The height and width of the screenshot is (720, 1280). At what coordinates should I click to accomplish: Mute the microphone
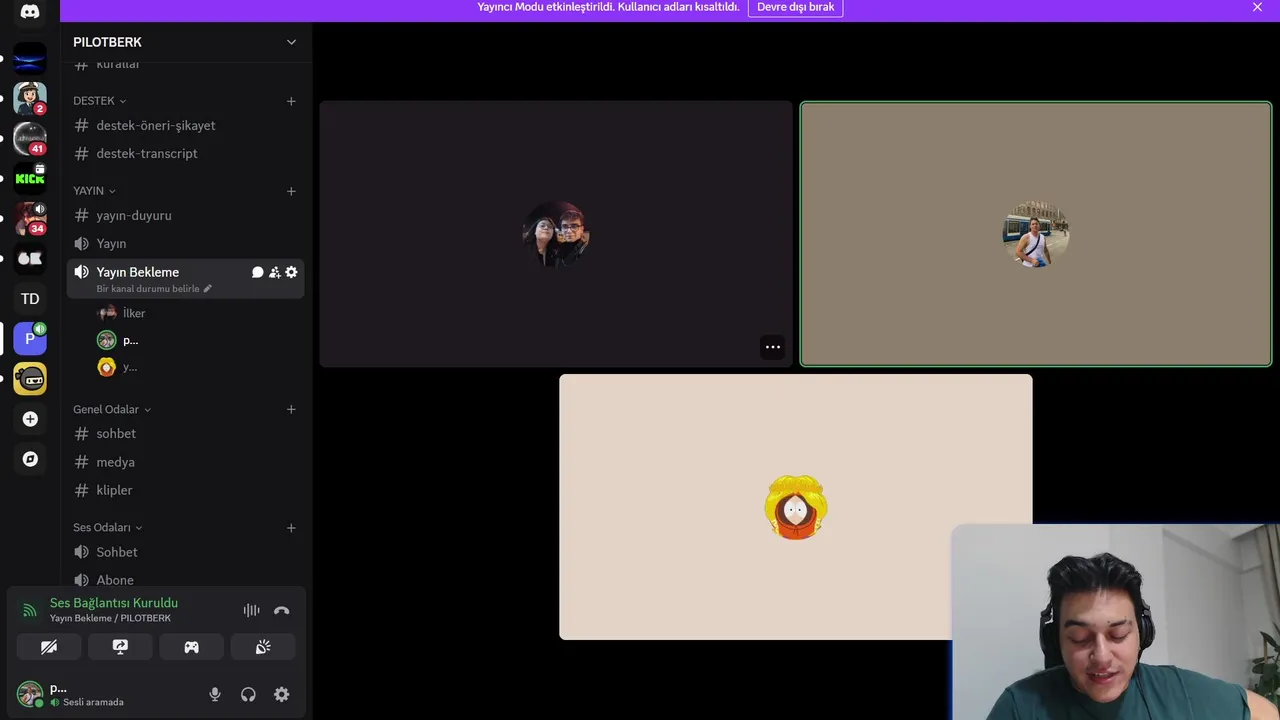(x=214, y=694)
